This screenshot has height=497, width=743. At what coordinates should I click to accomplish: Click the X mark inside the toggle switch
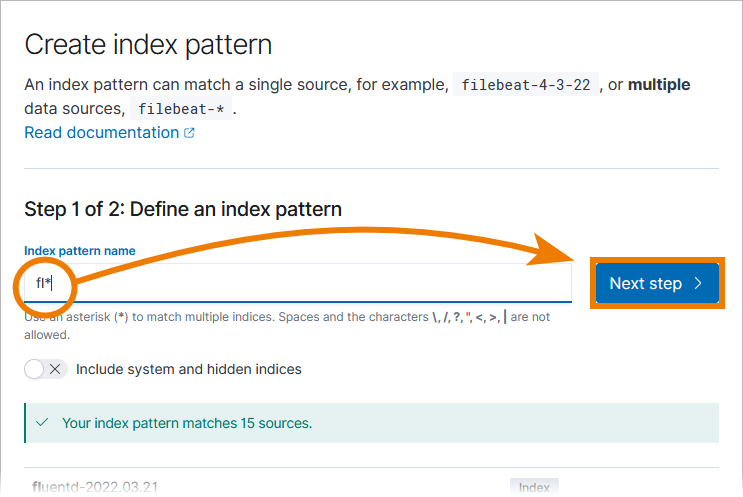(x=55, y=369)
